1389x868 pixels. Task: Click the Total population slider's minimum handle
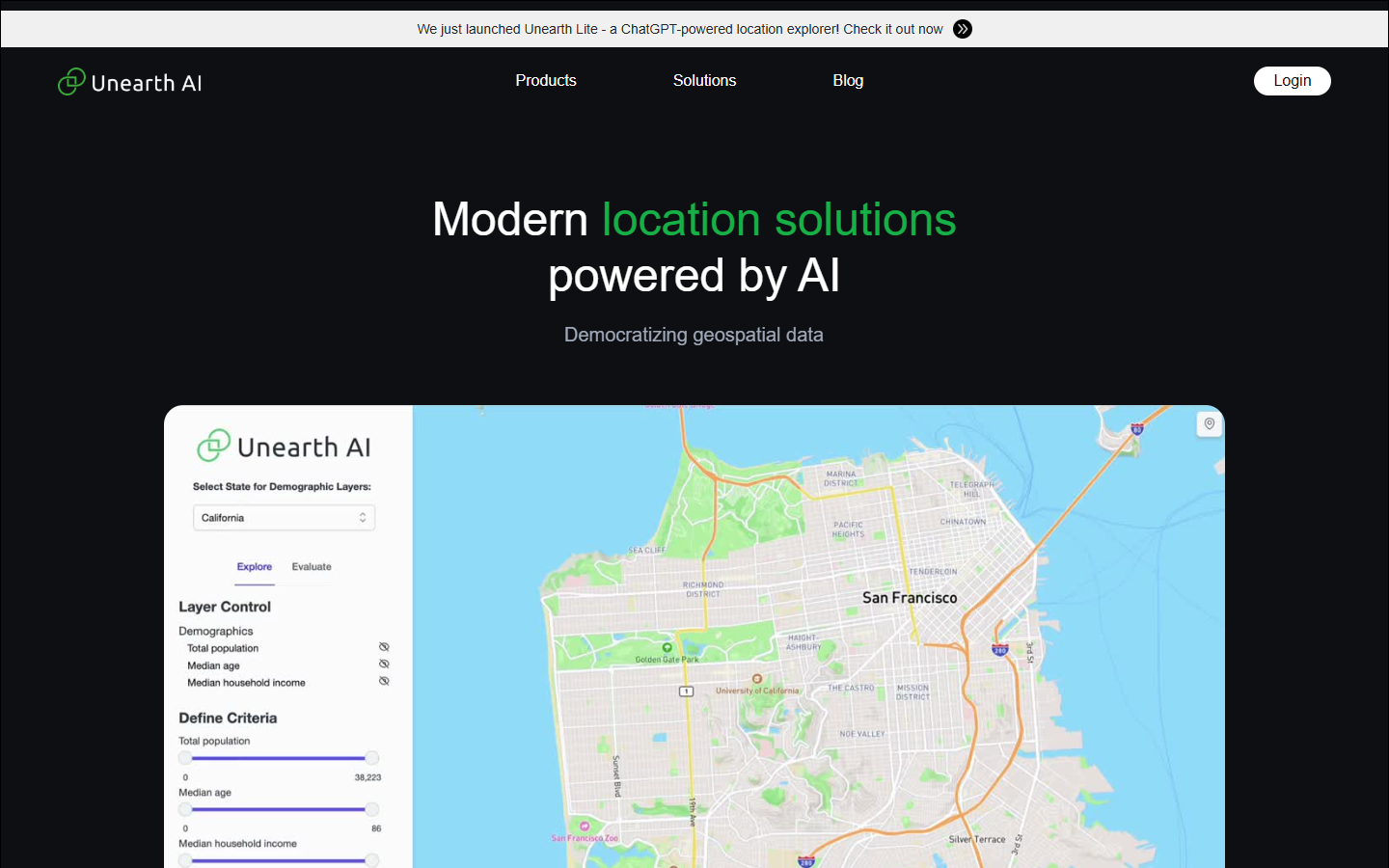tap(185, 758)
